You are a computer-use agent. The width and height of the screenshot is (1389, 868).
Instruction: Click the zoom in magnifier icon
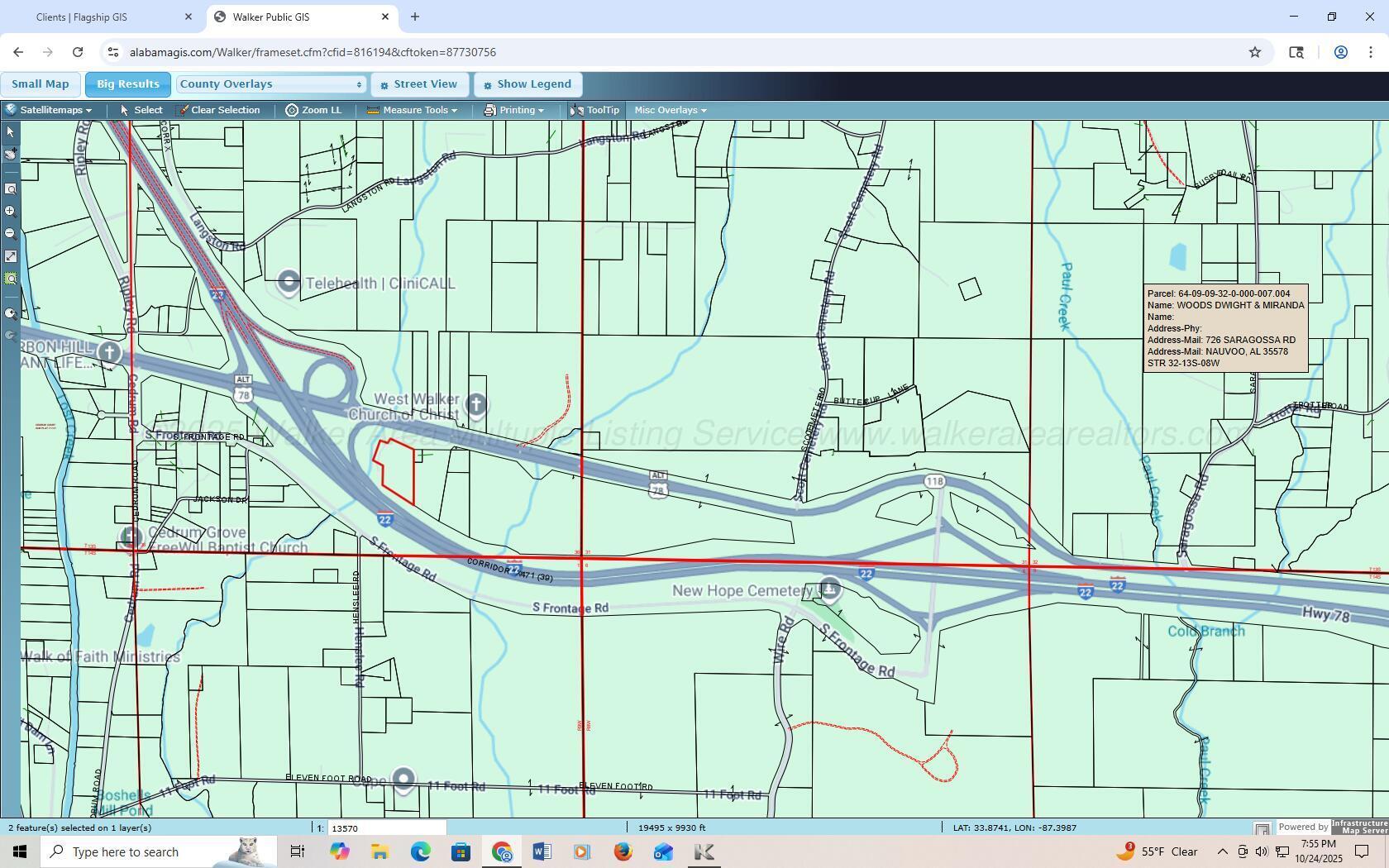(11, 212)
